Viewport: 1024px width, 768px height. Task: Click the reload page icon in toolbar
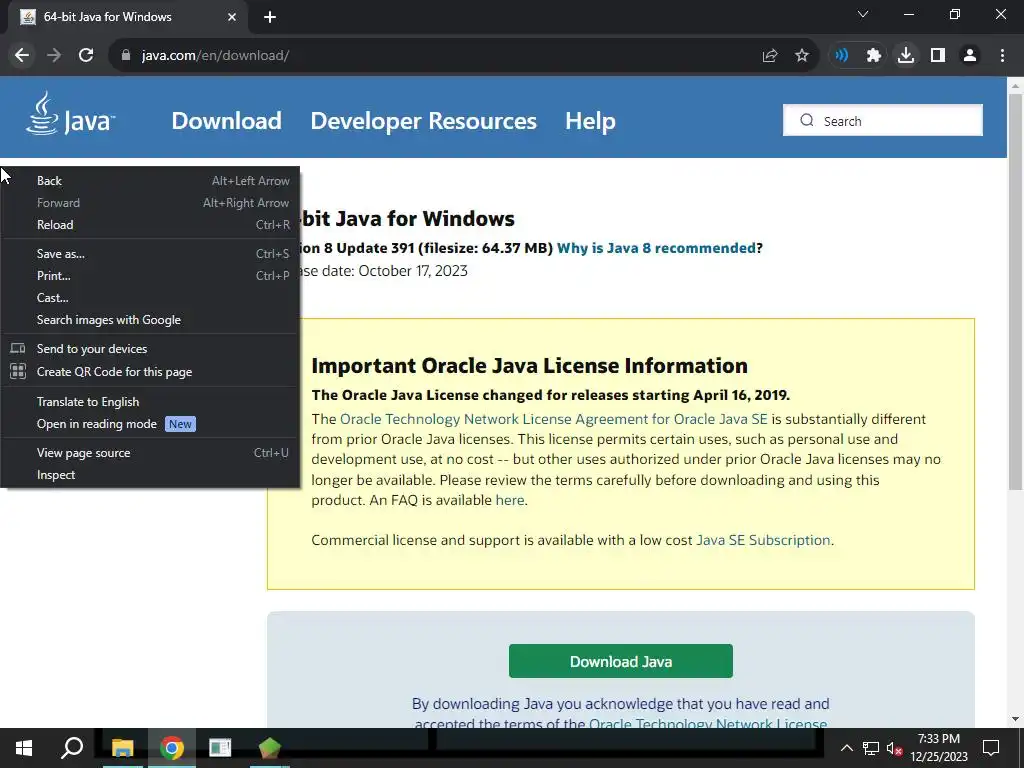(x=86, y=56)
